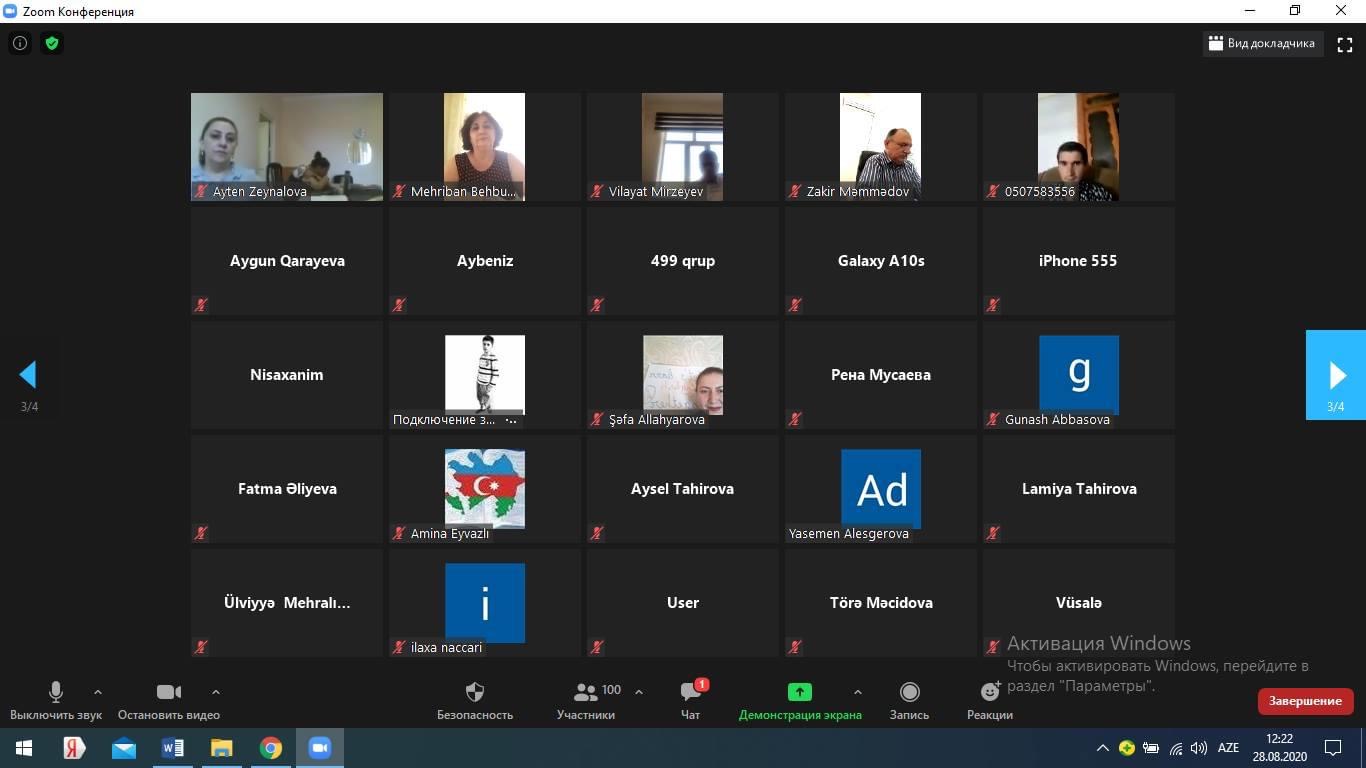Open Windows notification center
Image resolution: width=1366 pixels, height=768 pixels.
(x=1333, y=748)
